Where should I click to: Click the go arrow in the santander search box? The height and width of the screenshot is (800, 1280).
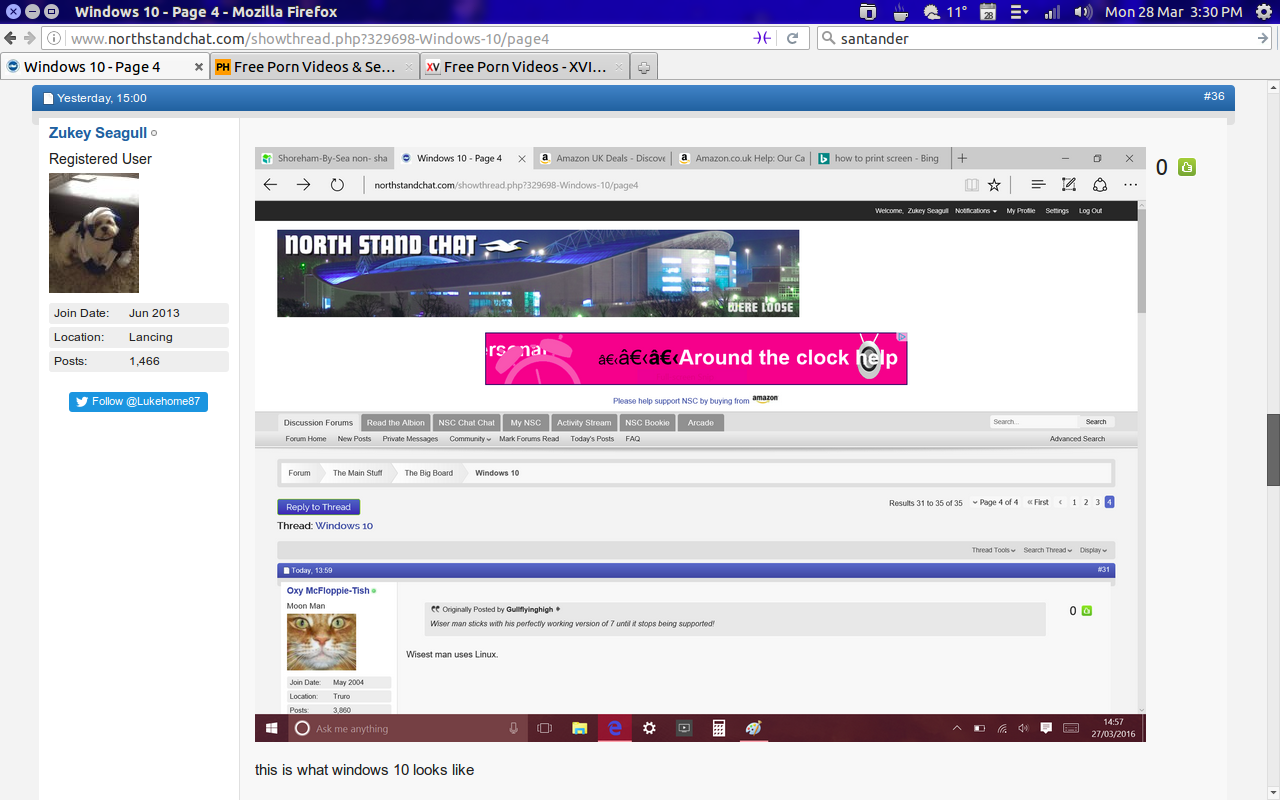point(1263,38)
